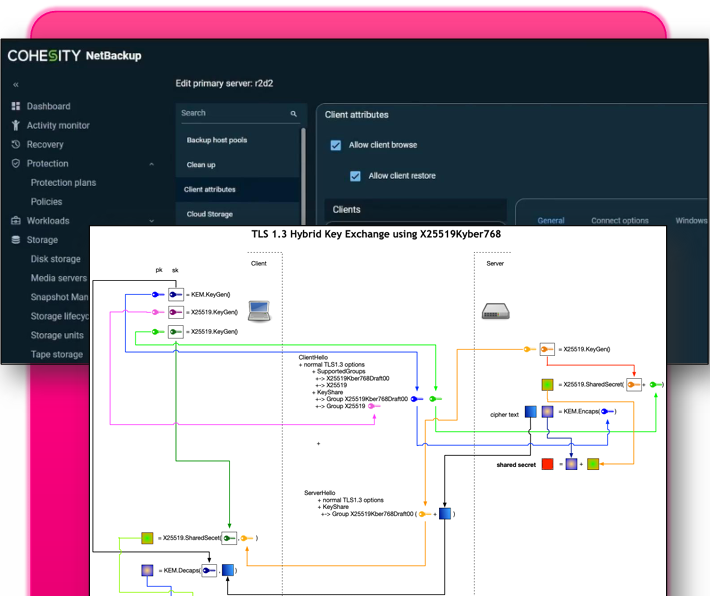
Task: Click the Storage database icon
Action: point(16,240)
